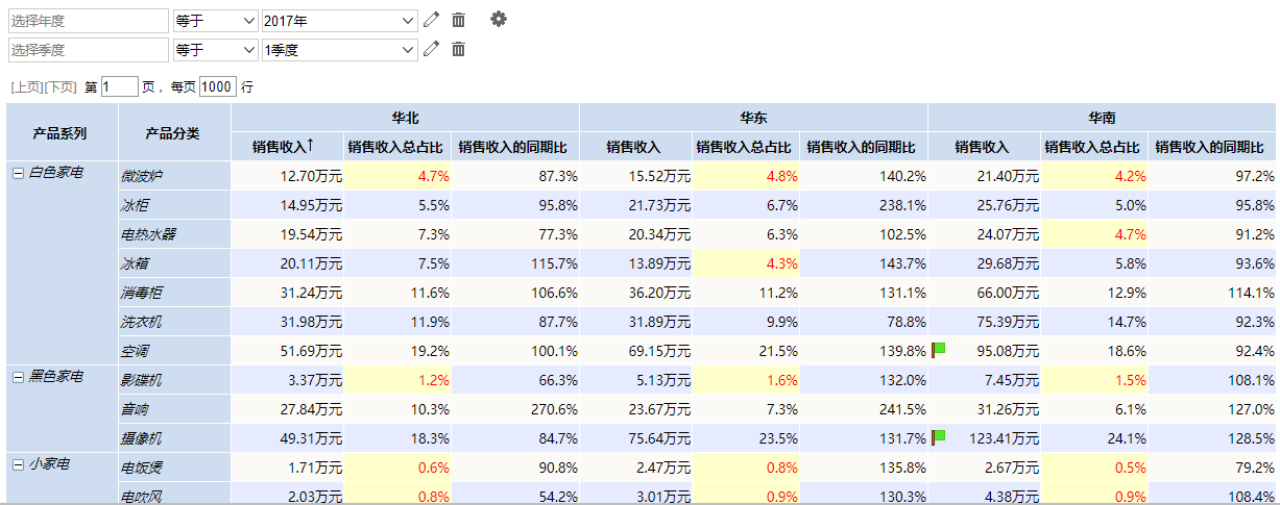
Task: Open the 2017年 year value dropdown
Action: [x=339, y=20]
